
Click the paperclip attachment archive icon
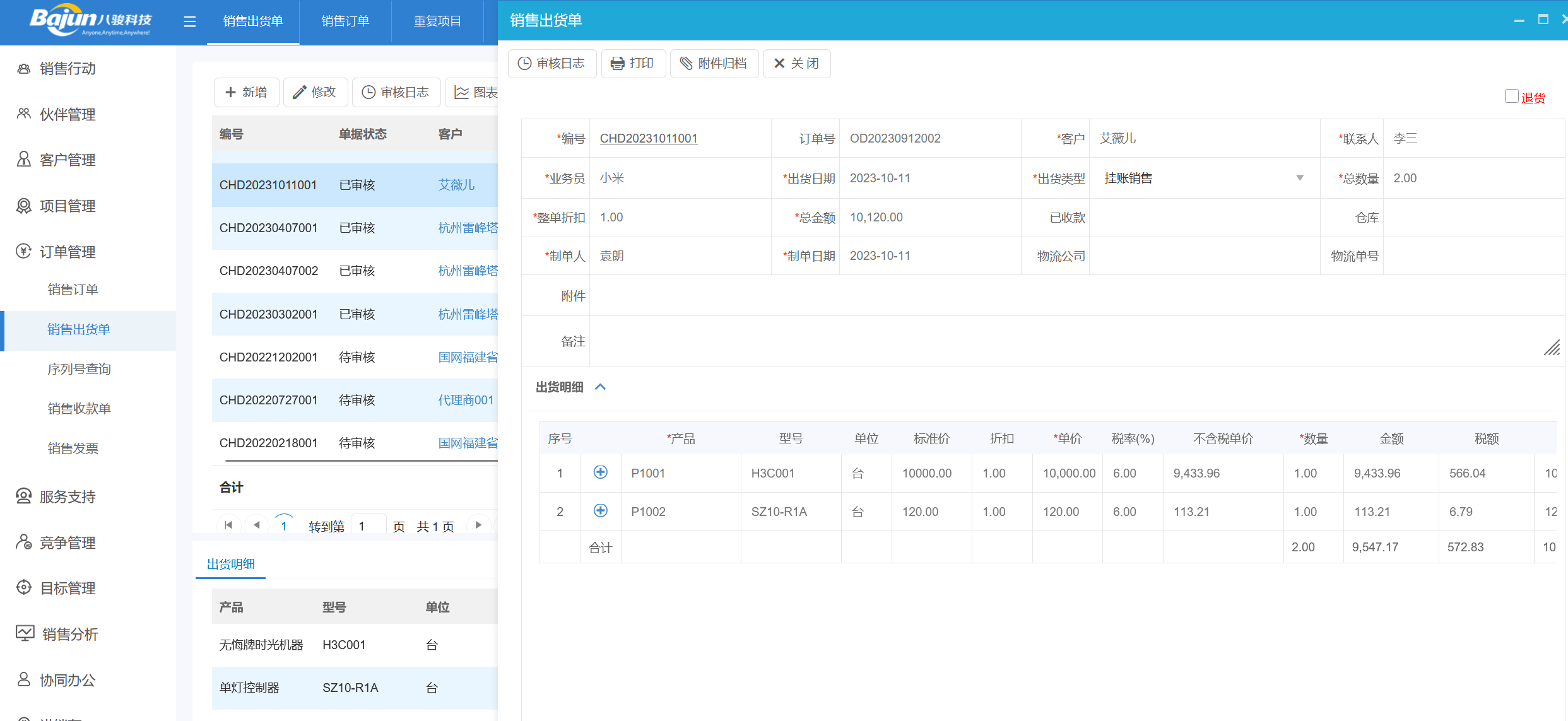point(686,64)
